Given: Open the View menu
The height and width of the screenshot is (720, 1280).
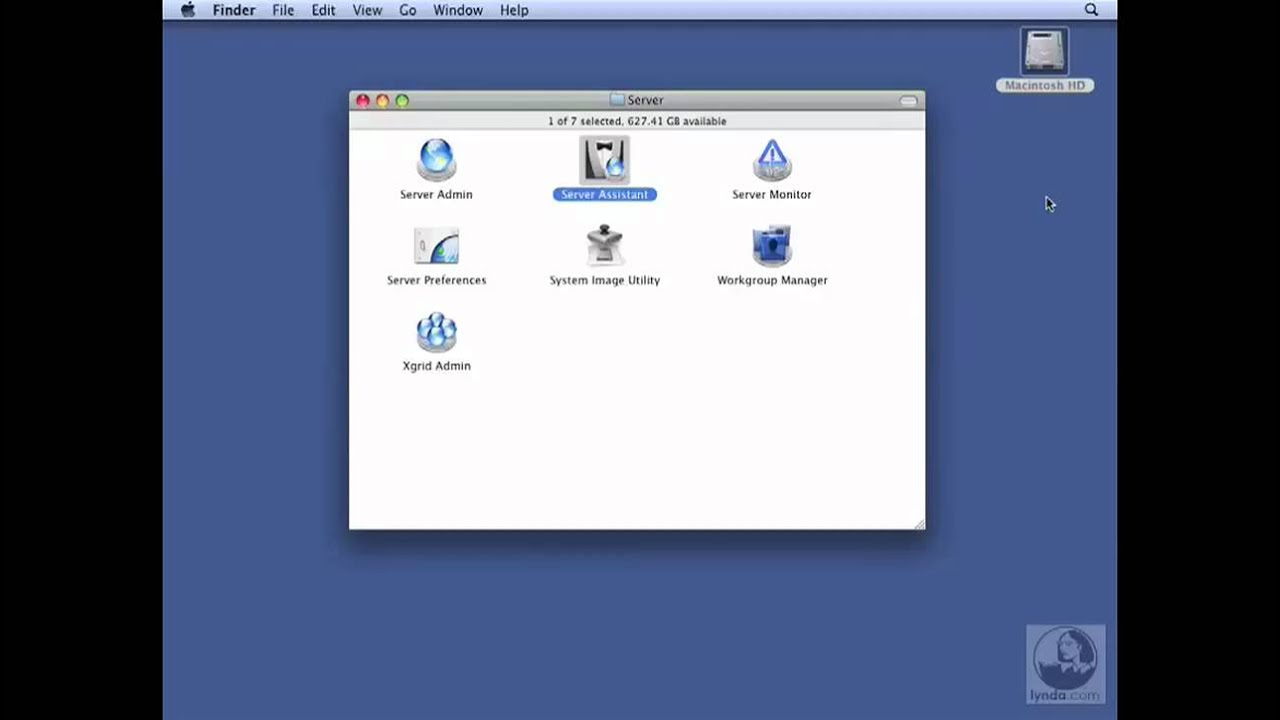Looking at the screenshot, I should click(367, 10).
